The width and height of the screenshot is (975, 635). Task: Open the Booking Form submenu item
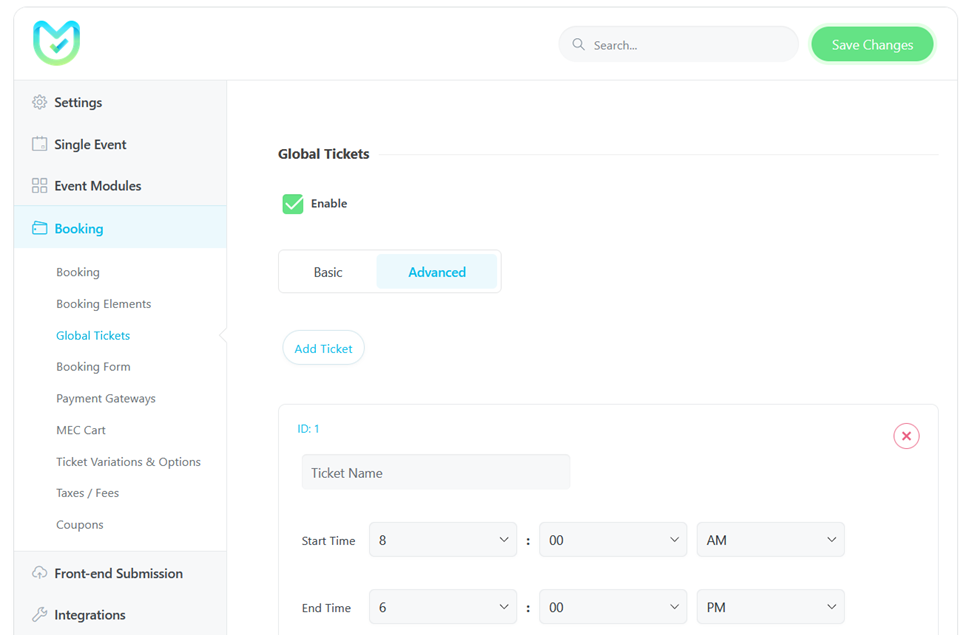(x=93, y=366)
